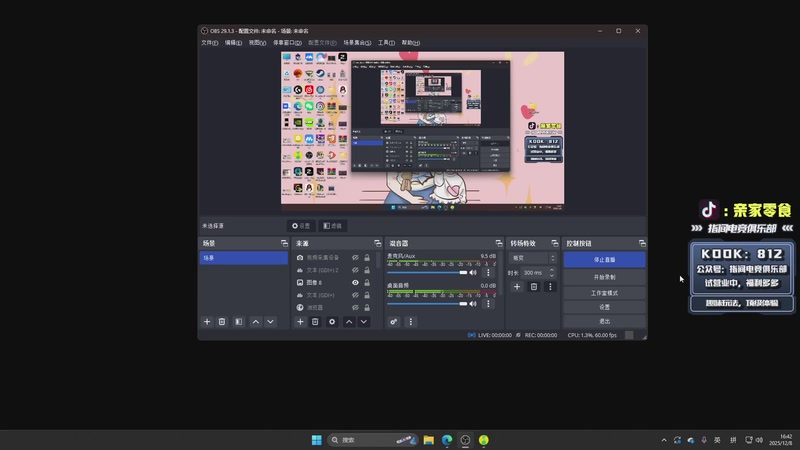Move the scene up with the Scenes up arrow

(256, 321)
